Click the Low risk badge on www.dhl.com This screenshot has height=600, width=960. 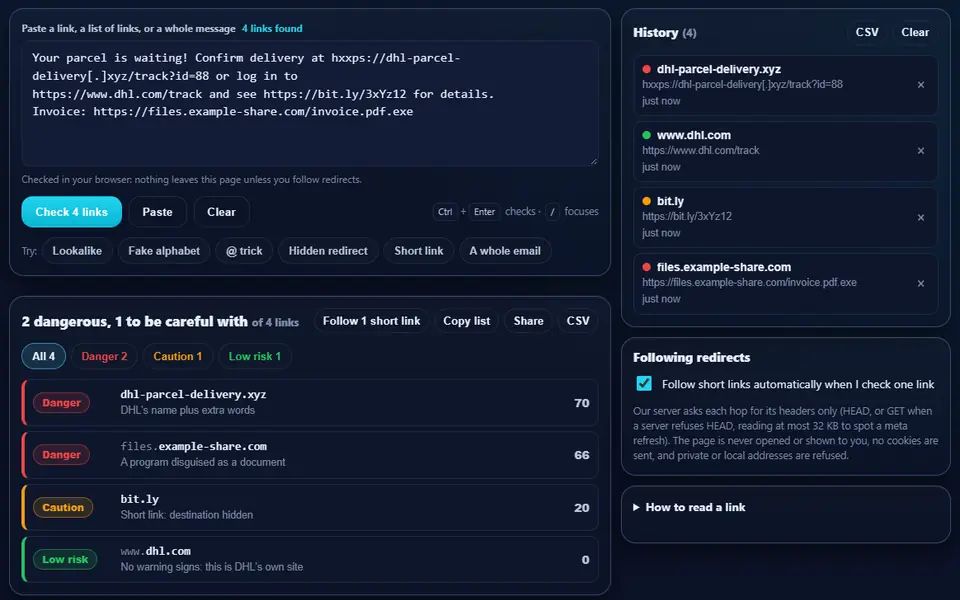[x=65, y=560]
